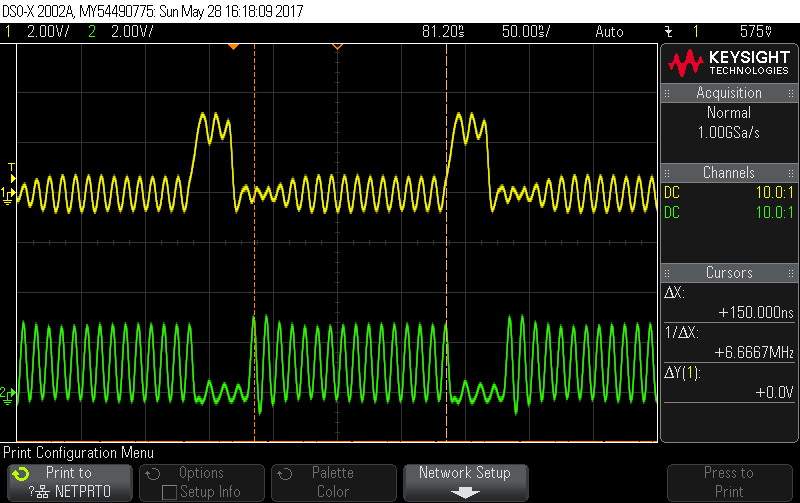The height and width of the screenshot is (503, 800).
Task: Click the Print Configuration Menu title
Action: 78,452
